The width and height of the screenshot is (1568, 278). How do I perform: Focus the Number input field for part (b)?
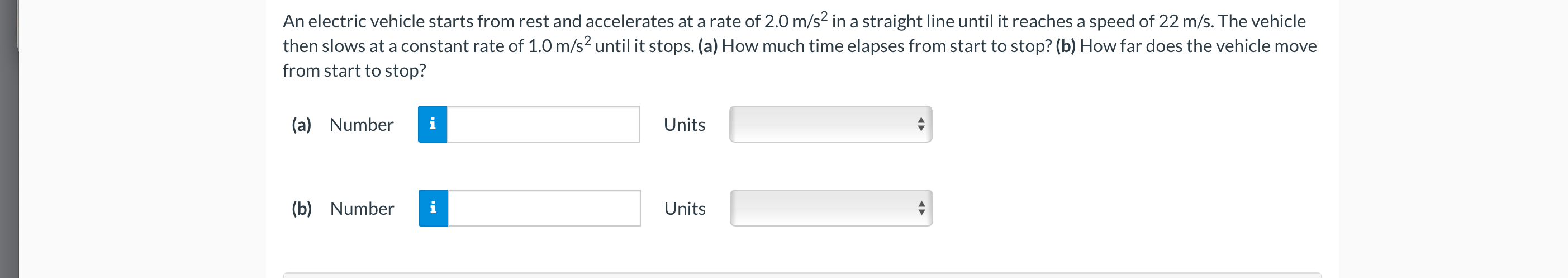544,208
